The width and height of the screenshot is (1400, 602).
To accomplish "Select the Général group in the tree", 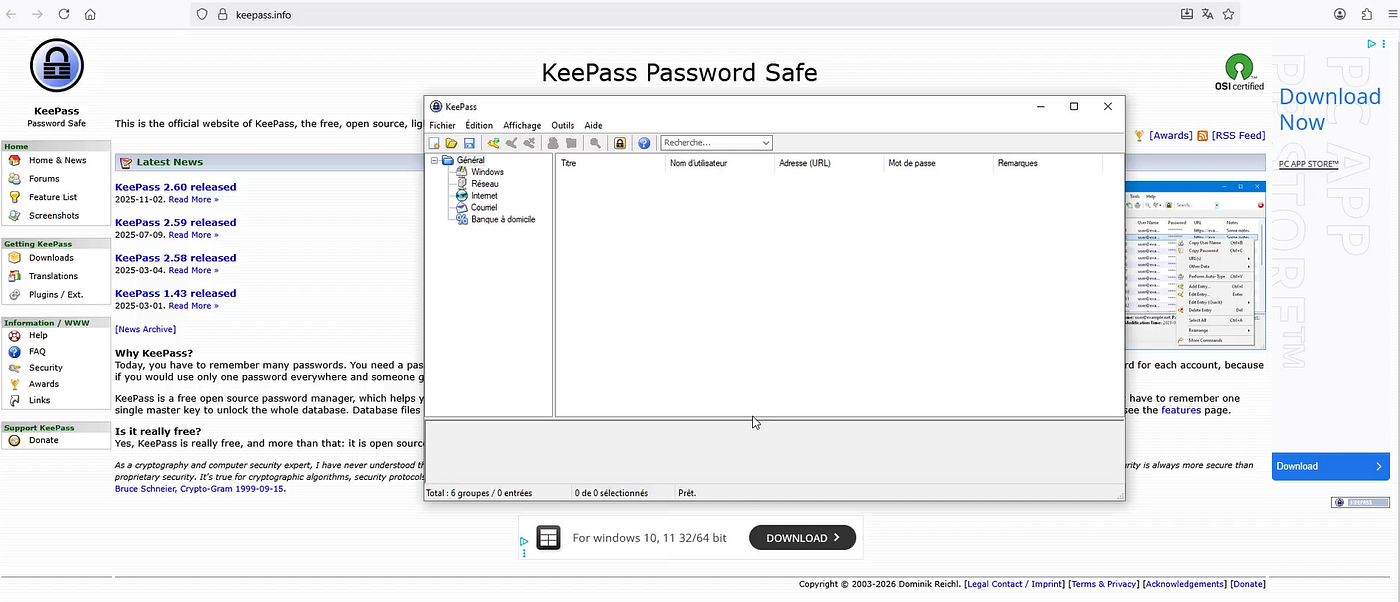I will point(470,160).
